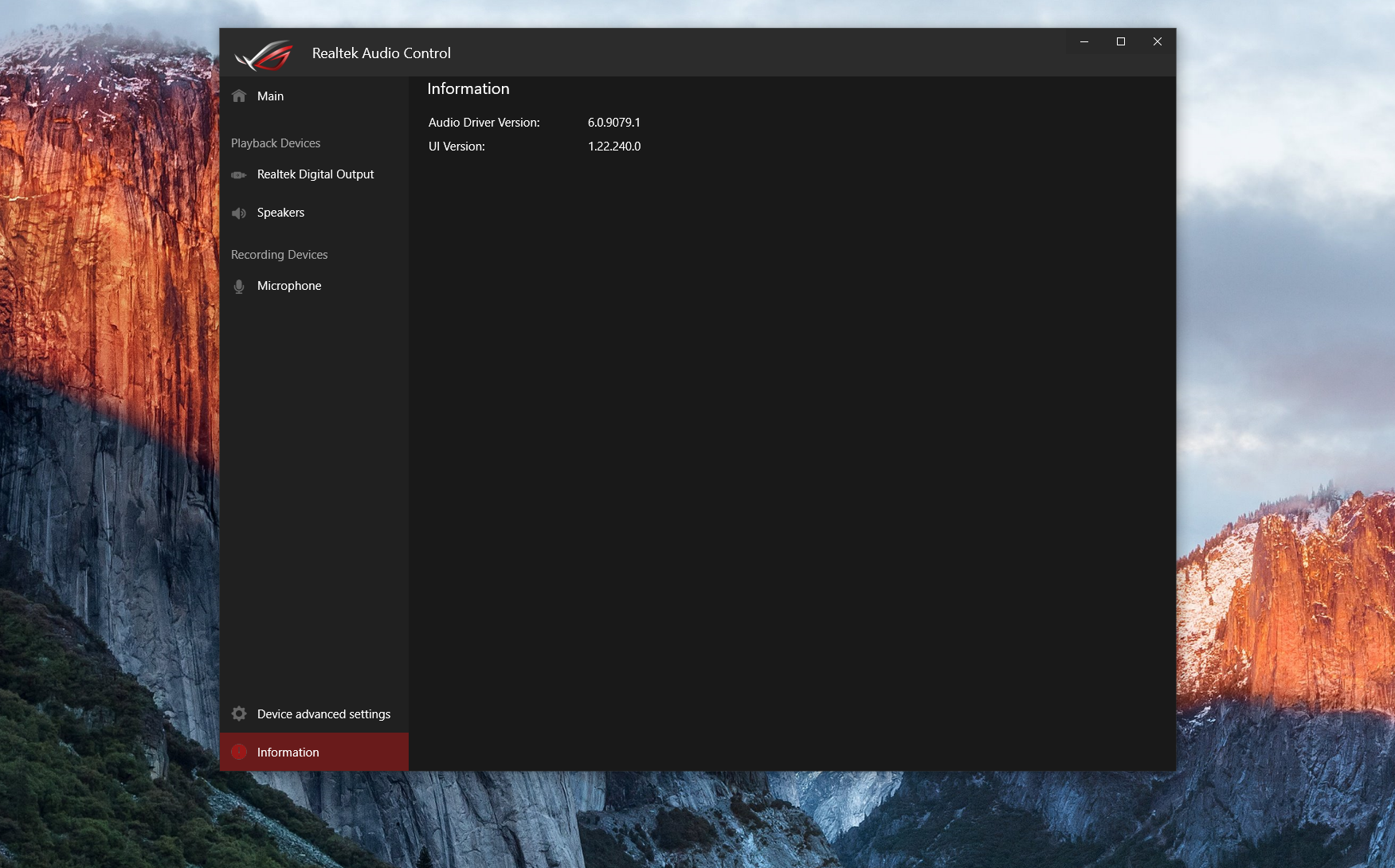Select Realtek Digital Output
1395x868 pixels.
314,174
